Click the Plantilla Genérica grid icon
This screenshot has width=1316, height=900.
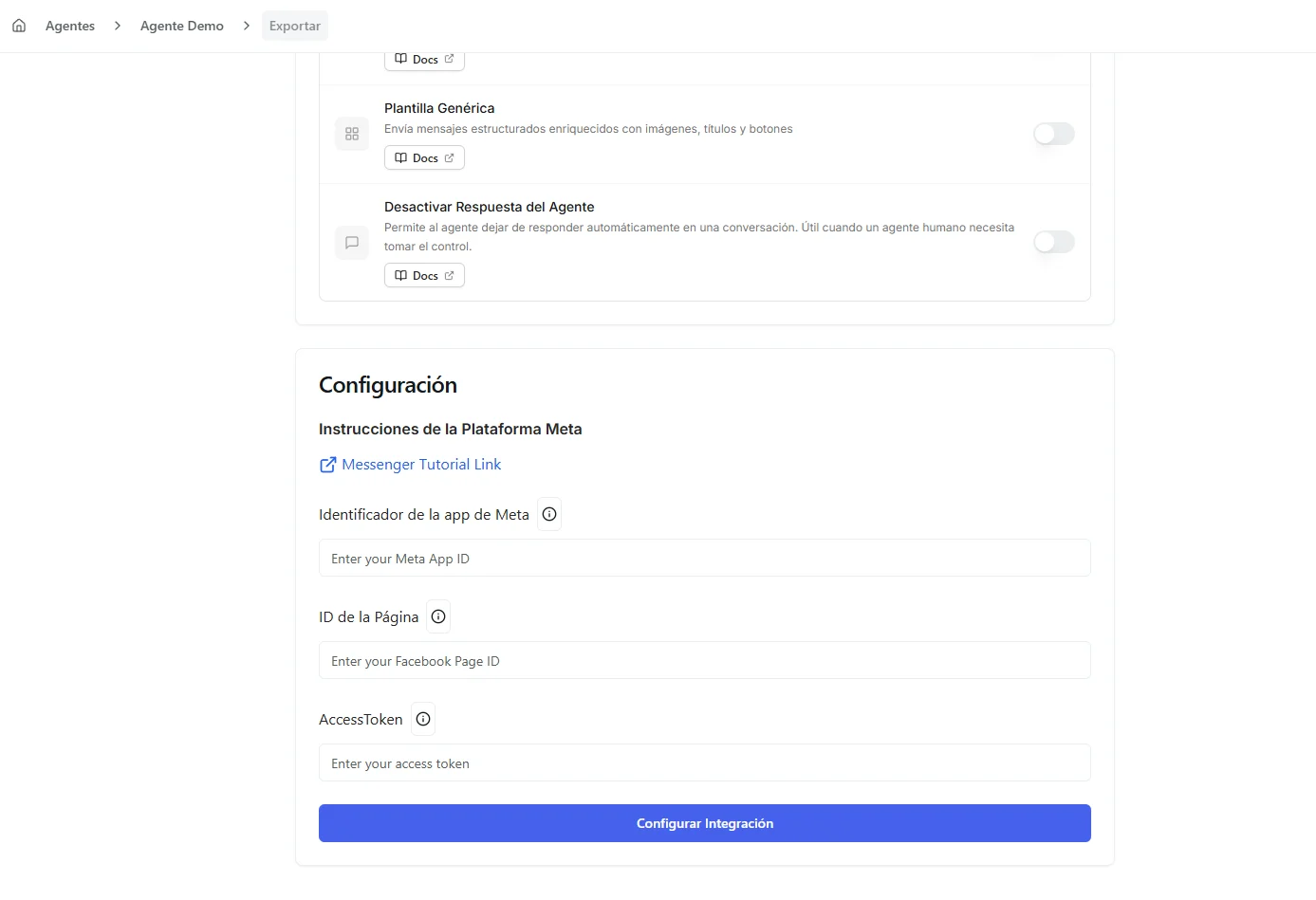click(352, 134)
